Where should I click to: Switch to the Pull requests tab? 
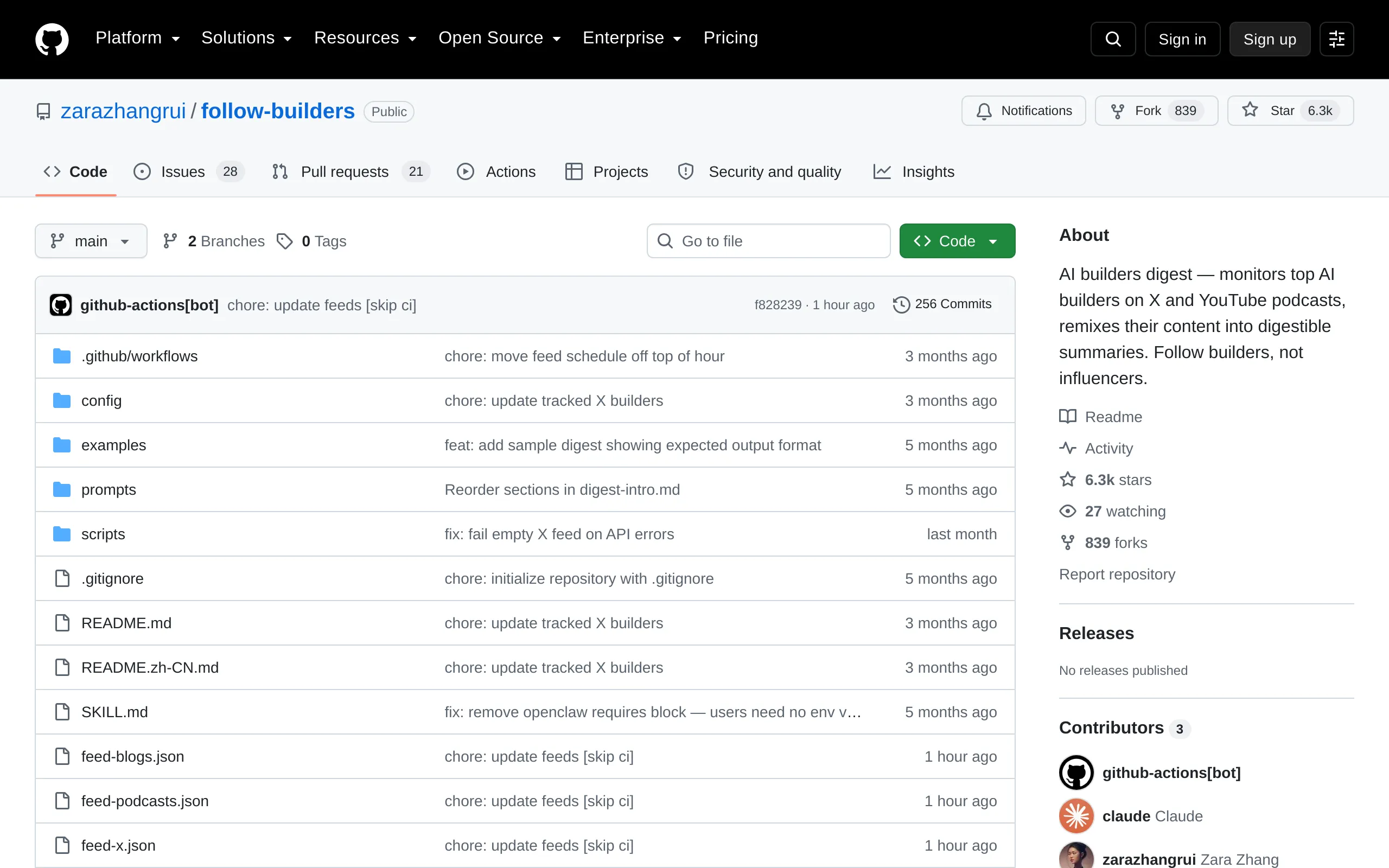coord(351,171)
